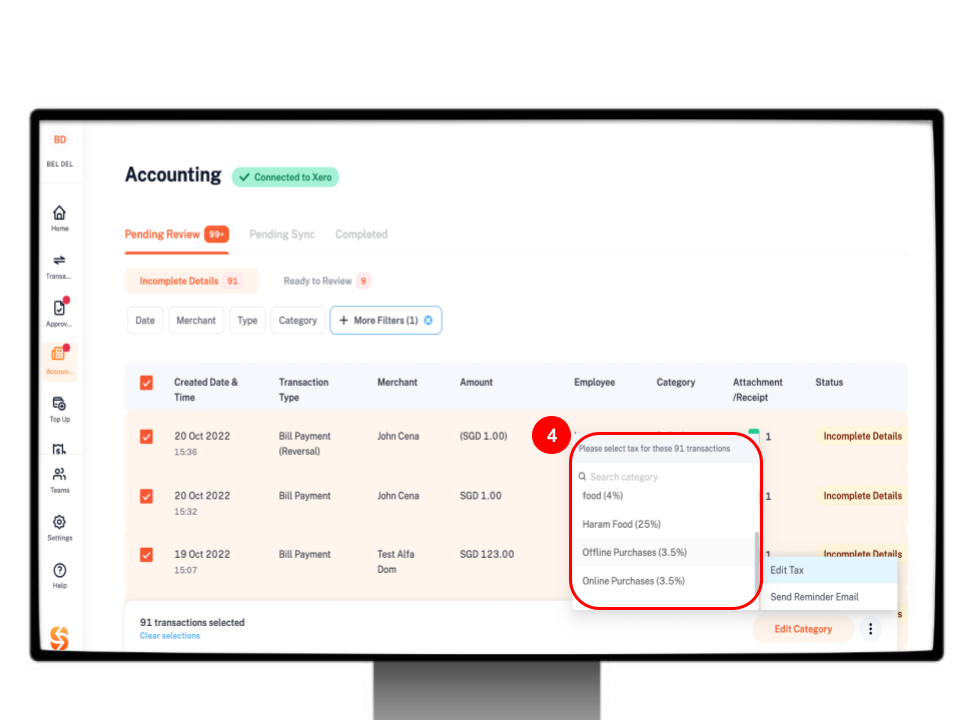This screenshot has width=960, height=720.
Task: Click the Merchant column header
Action: click(397, 382)
